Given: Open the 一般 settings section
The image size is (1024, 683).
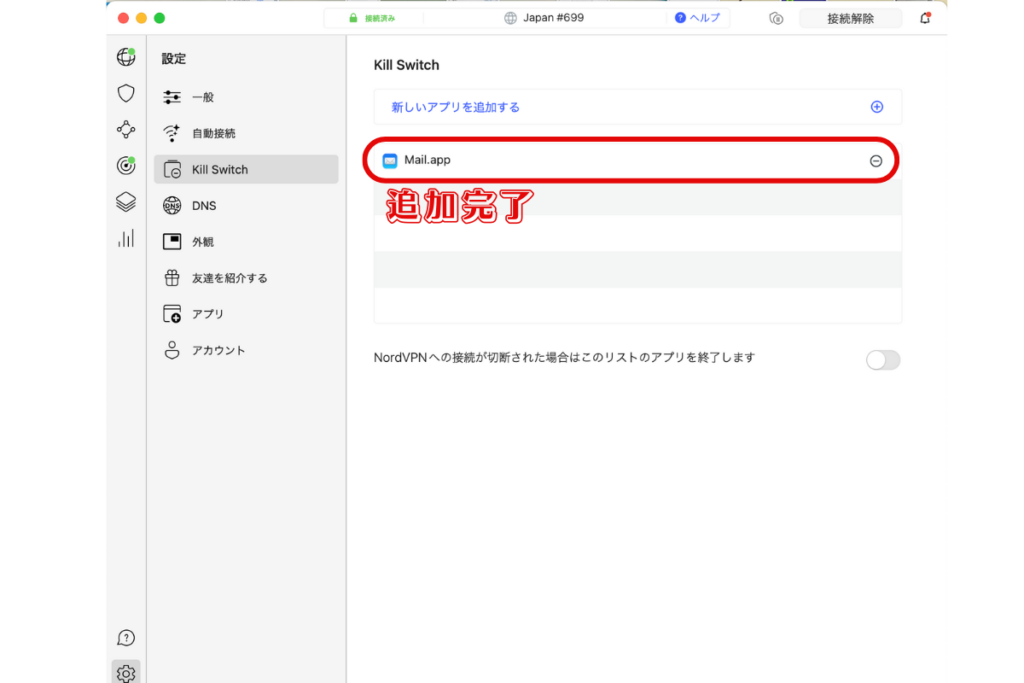Looking at the screenshot, I should pyautogui.click(x=203, y=97).
